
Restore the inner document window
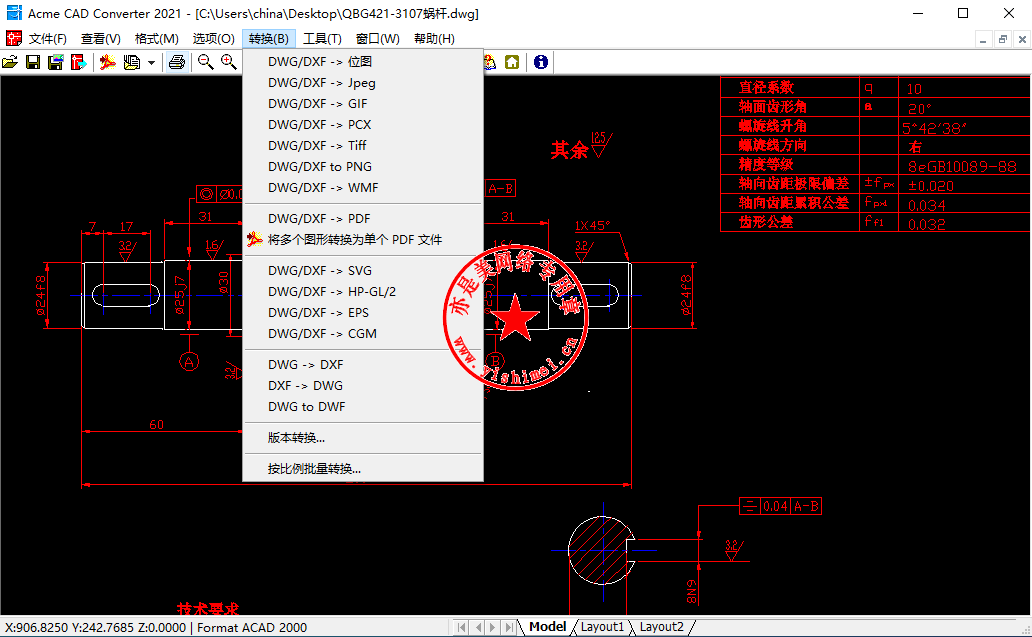pos(1002,39)
